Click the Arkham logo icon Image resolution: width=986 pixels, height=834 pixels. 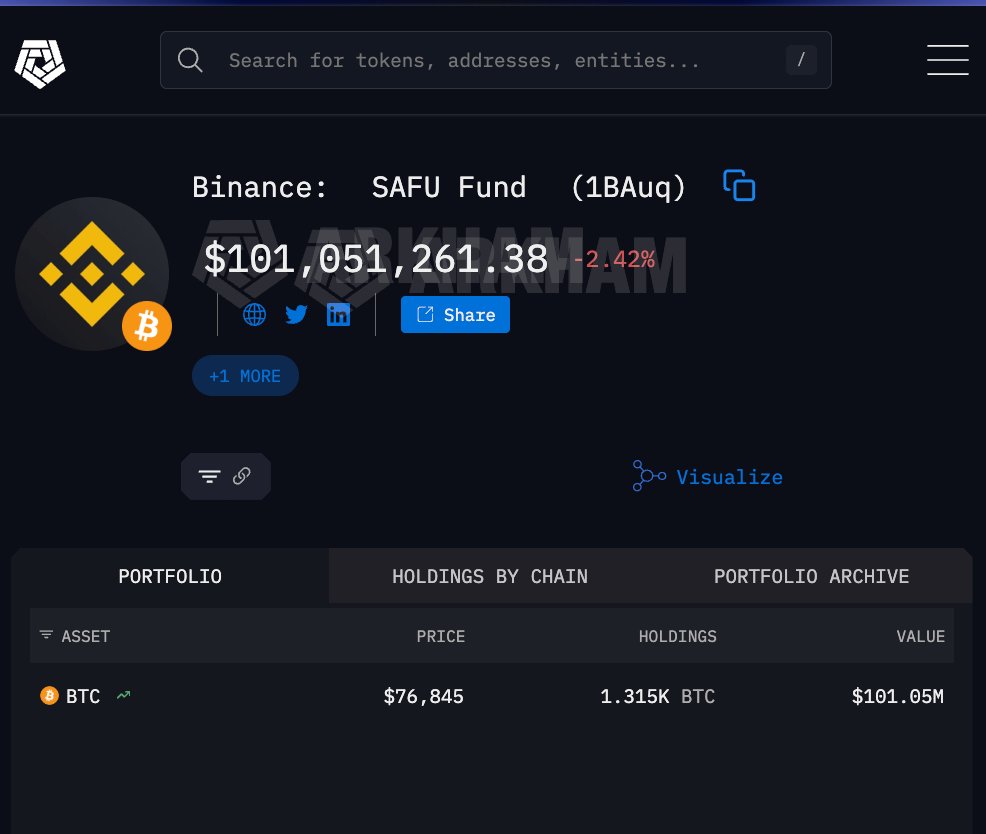(40, 62)
